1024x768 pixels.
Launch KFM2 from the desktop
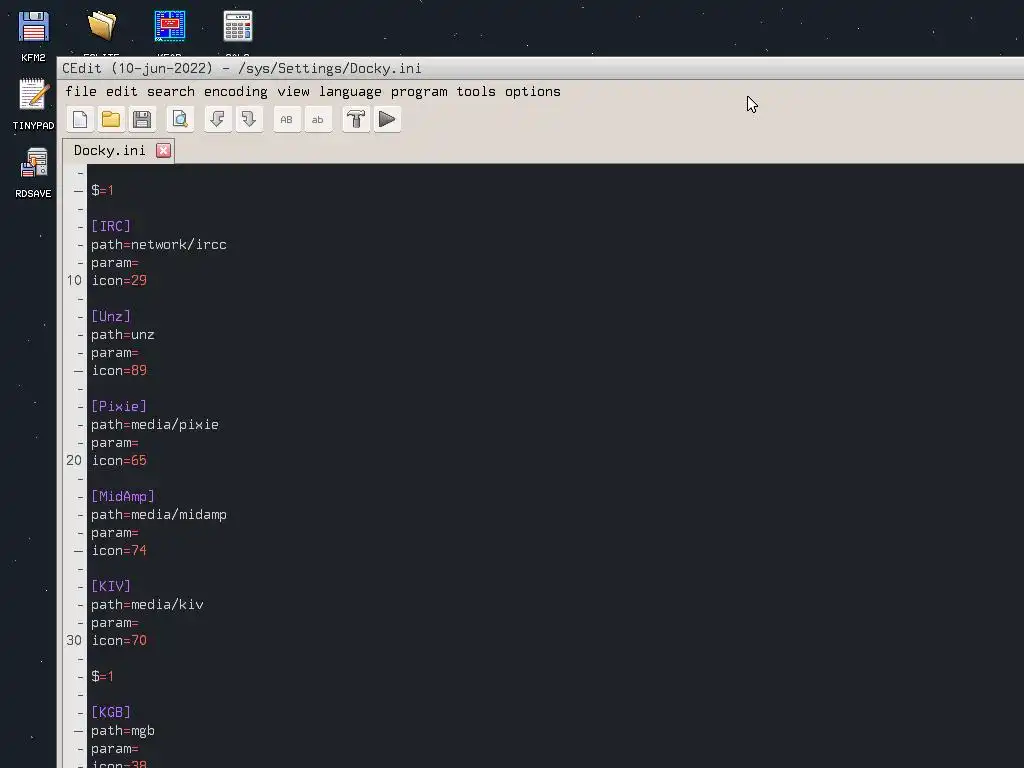click(x=33, y=36)
